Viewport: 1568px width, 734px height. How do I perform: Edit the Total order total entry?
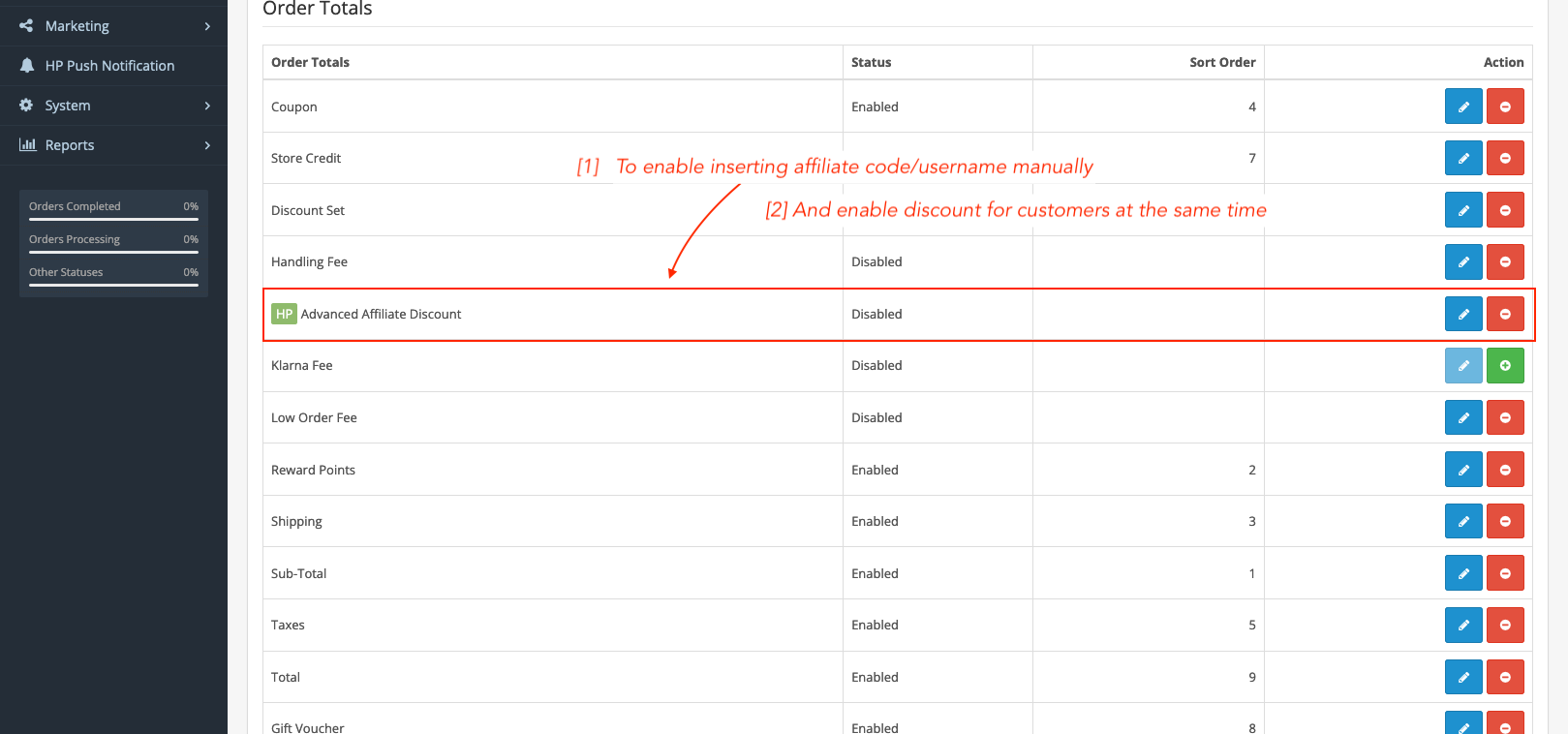point(1462,677)
